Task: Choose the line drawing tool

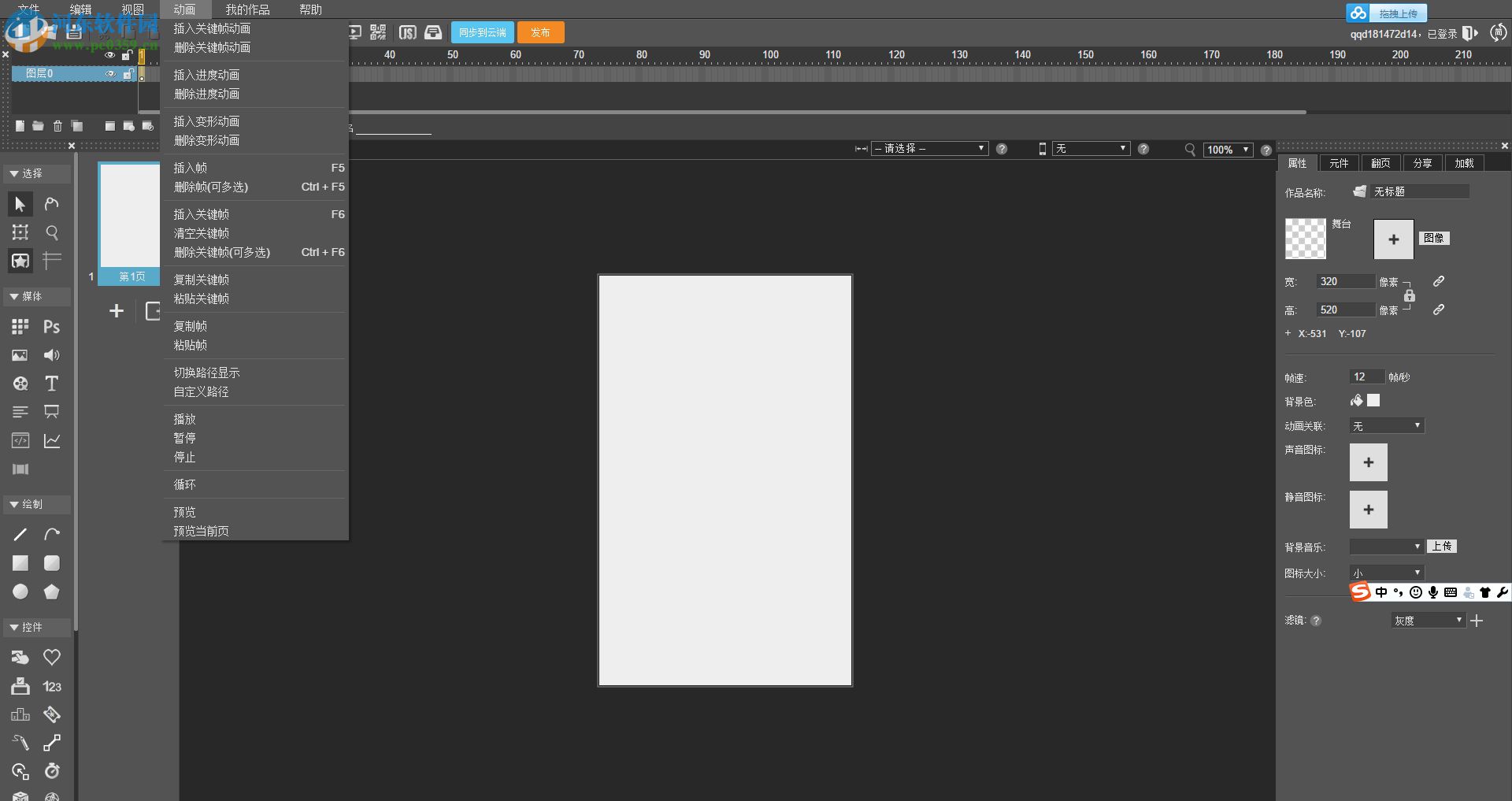Action: coord(20,535)
